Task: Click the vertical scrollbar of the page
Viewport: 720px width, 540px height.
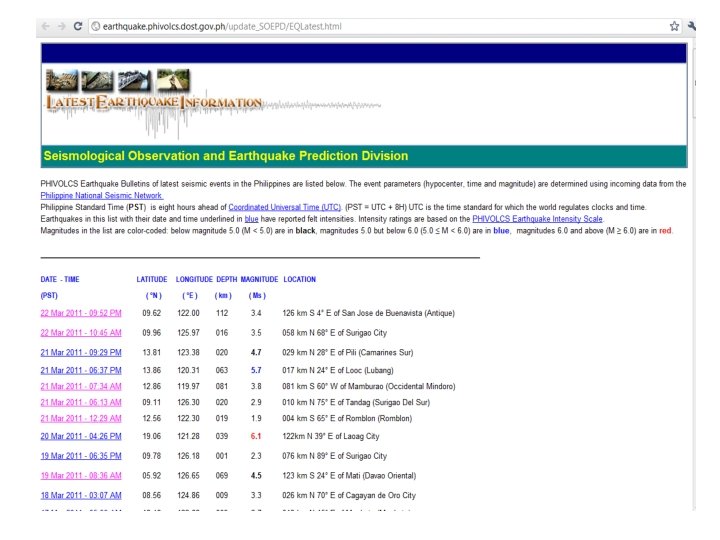Action: pos(695,276)
